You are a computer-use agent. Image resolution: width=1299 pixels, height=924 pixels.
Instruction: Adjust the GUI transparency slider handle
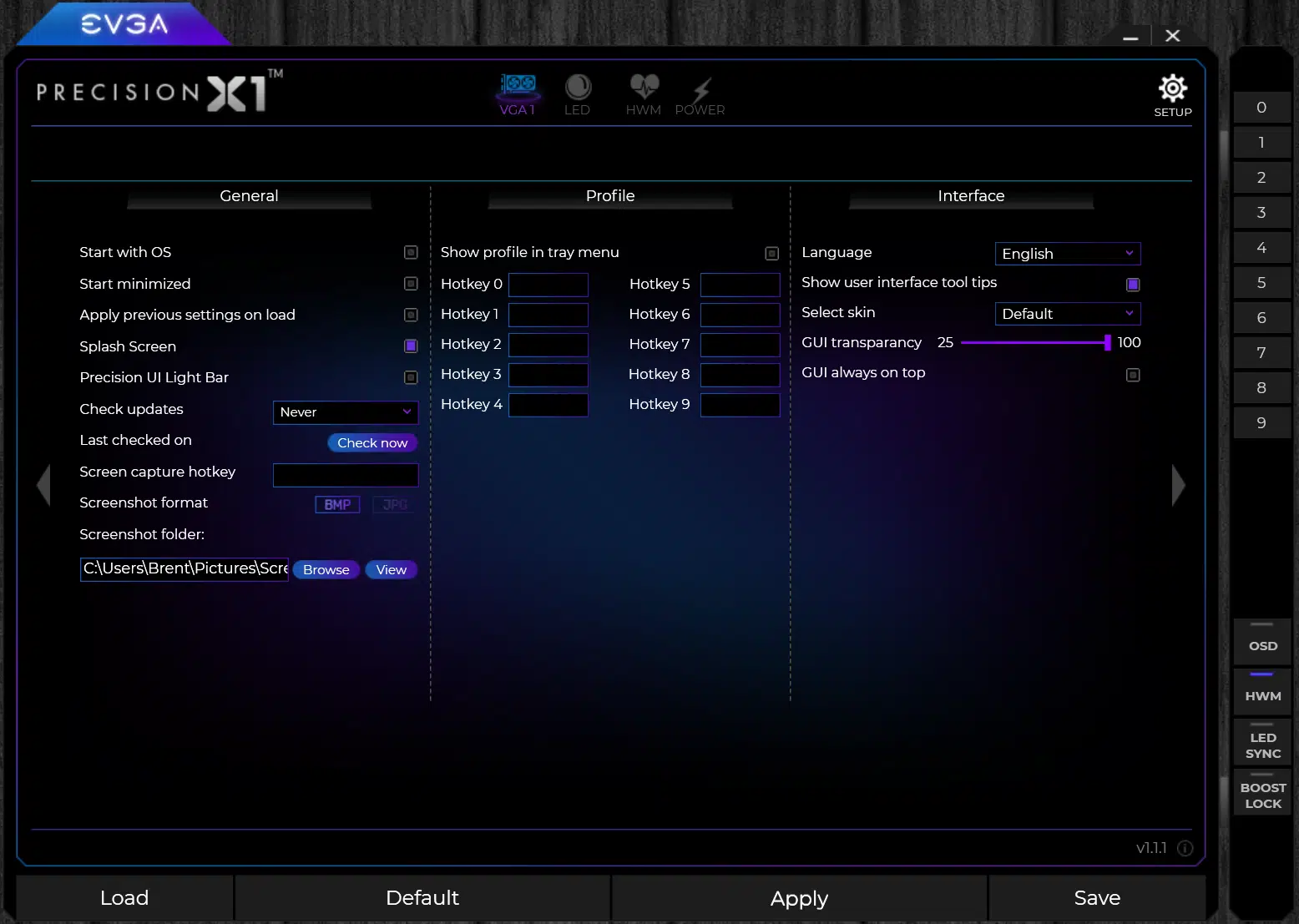point(1107,342)
